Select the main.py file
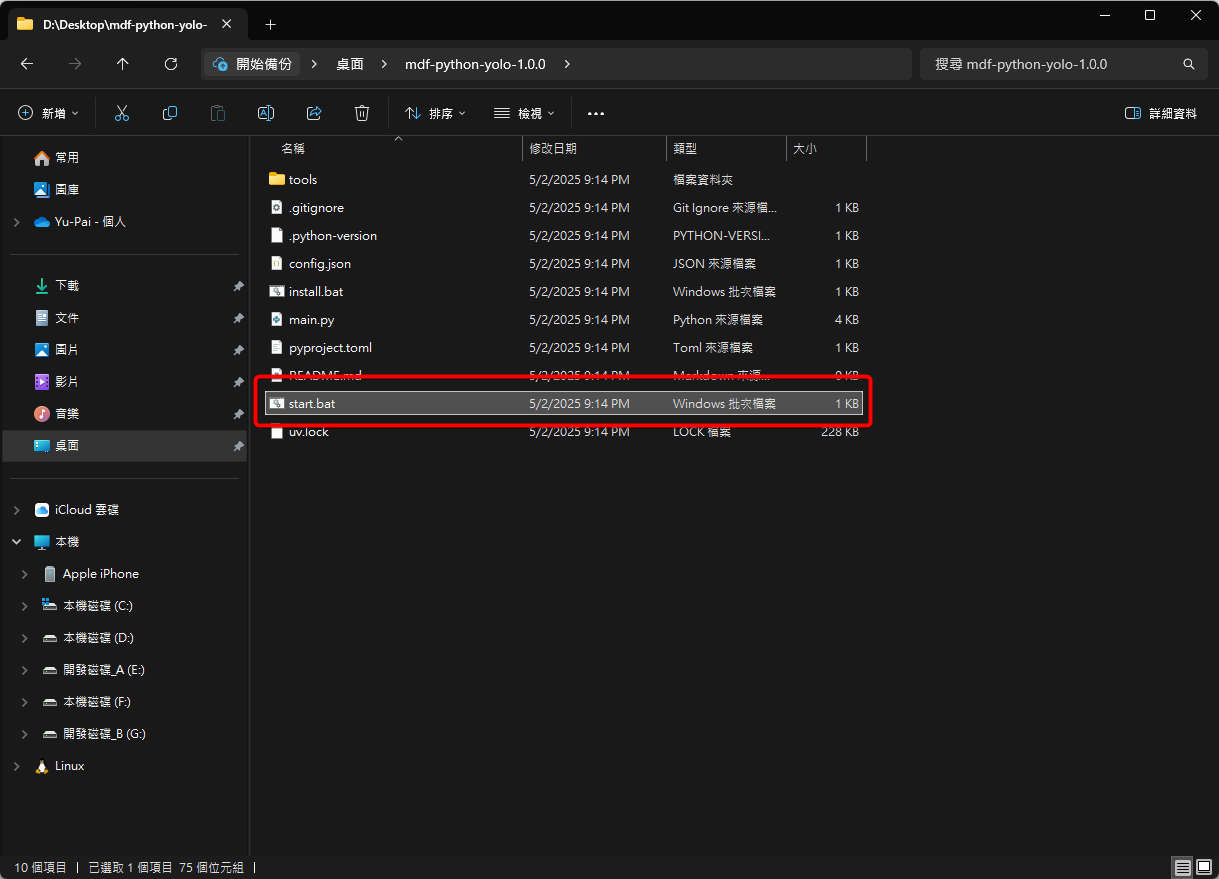This screenshot has height=879, width=1219. 311,320
